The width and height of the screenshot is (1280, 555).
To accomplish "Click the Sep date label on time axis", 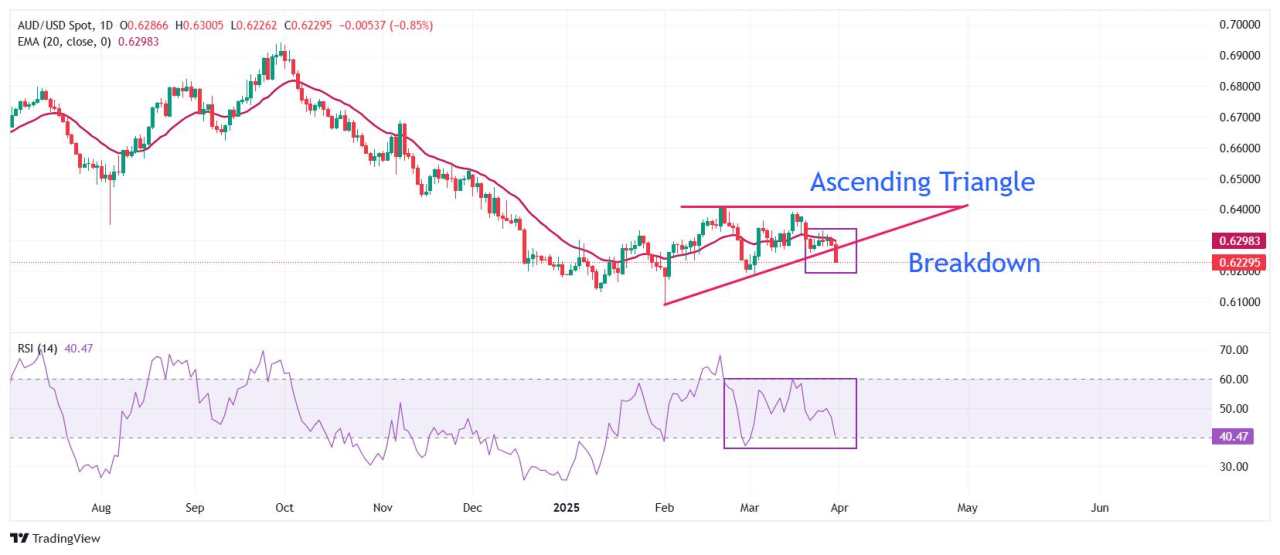I will [x=195, y=508].
